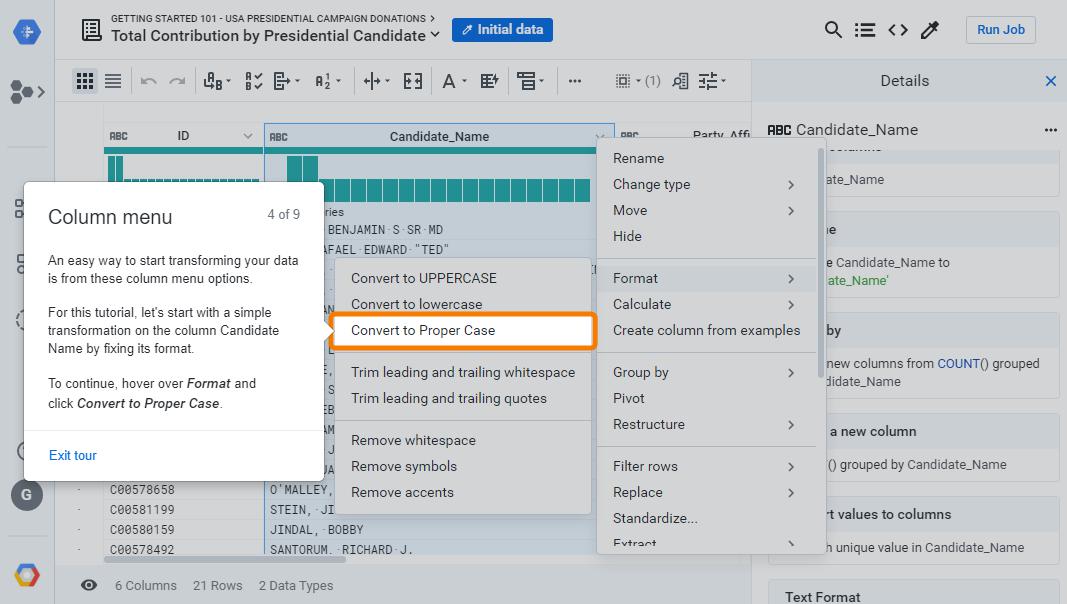The width and height of the screenshot is (1067, 604).
Task: Open the search icon in the top bar
Action: point(833,30)
